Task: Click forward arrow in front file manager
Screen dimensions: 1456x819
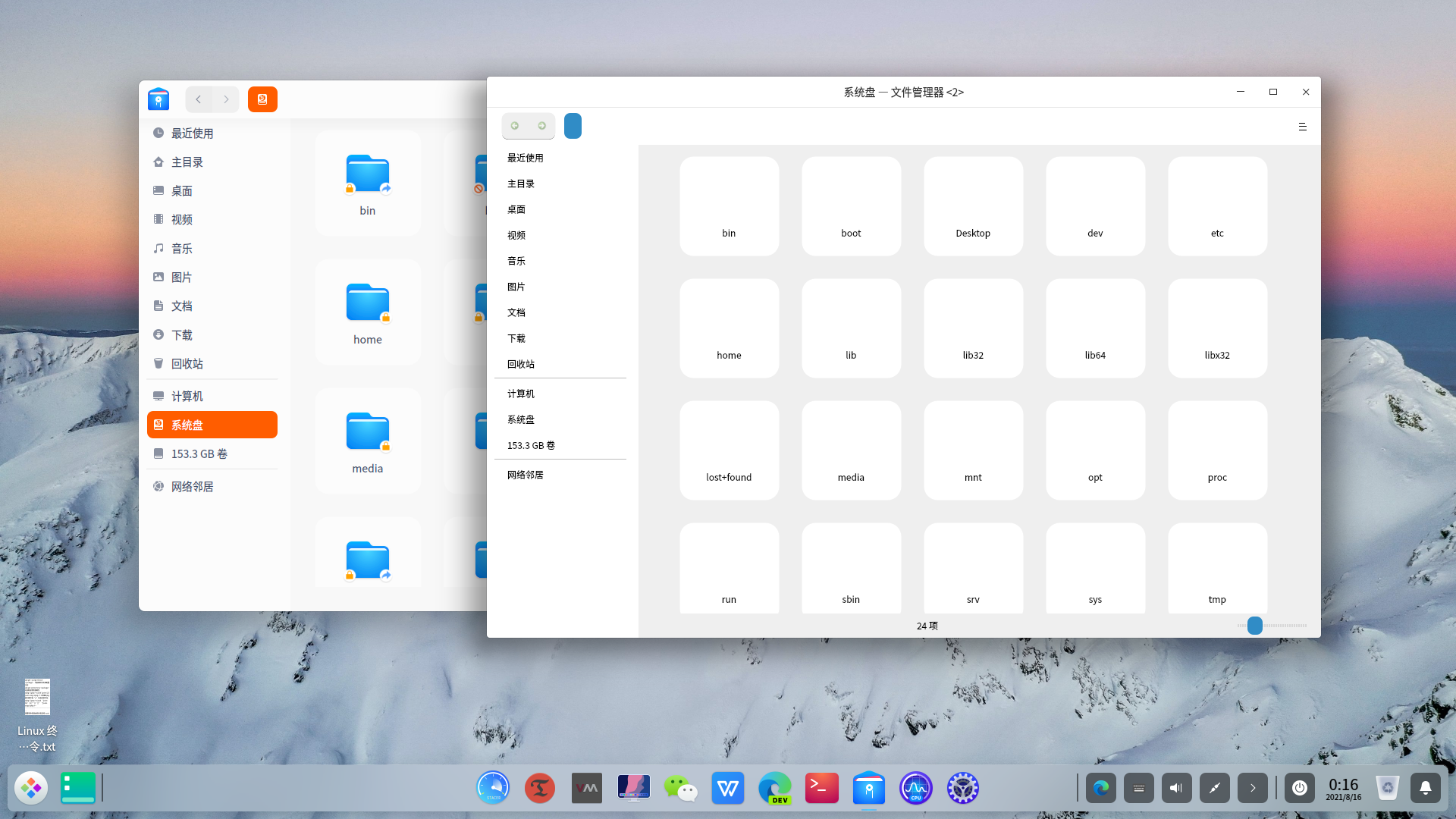Action: 542,126
